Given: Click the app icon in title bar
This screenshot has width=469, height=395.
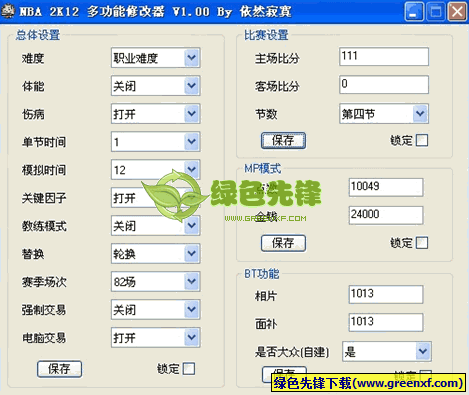Looking at the screenshot, I should (7, 11).
